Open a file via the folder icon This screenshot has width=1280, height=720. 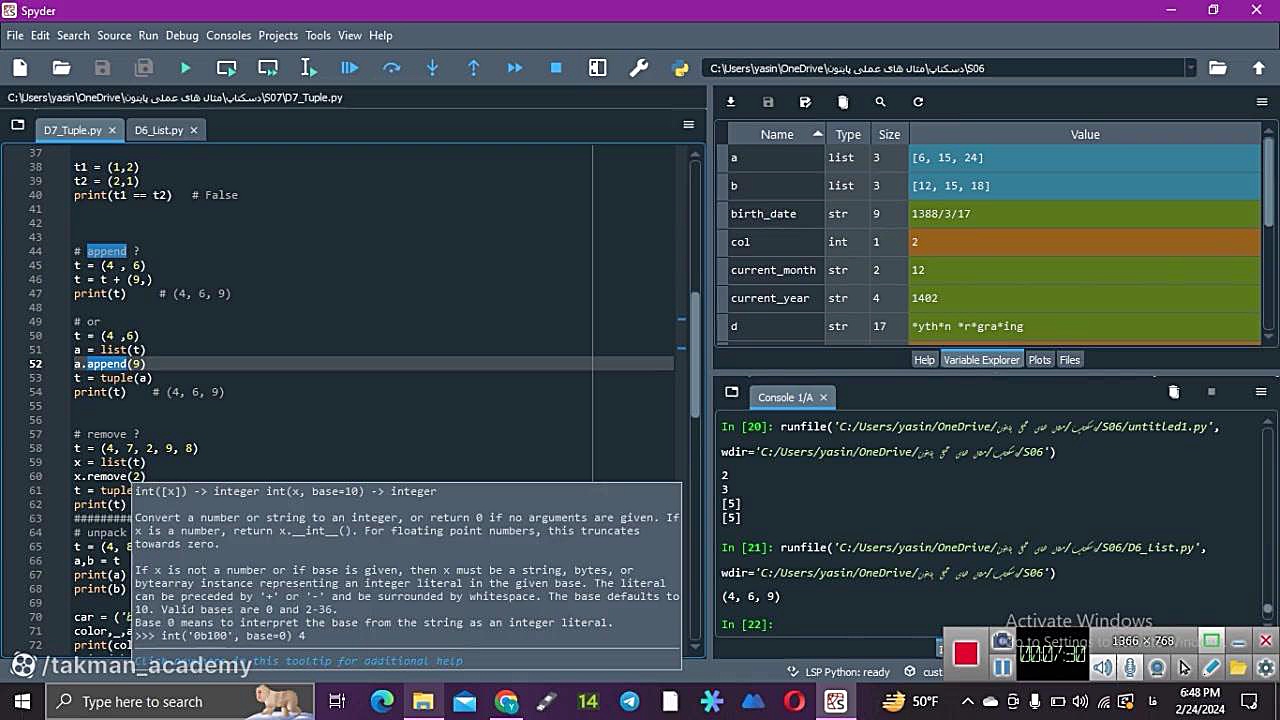tap(61, 68)
